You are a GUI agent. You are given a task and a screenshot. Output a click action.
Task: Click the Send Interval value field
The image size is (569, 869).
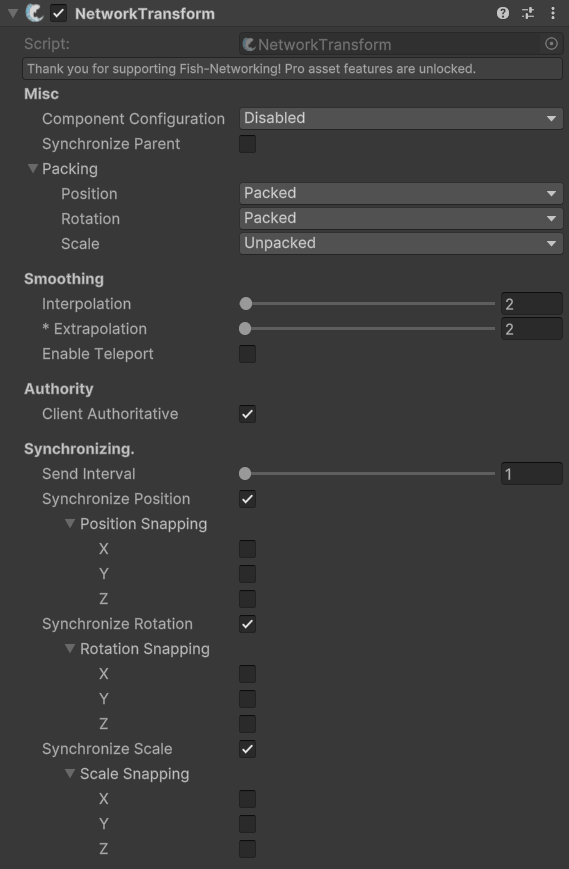(532, 474)
